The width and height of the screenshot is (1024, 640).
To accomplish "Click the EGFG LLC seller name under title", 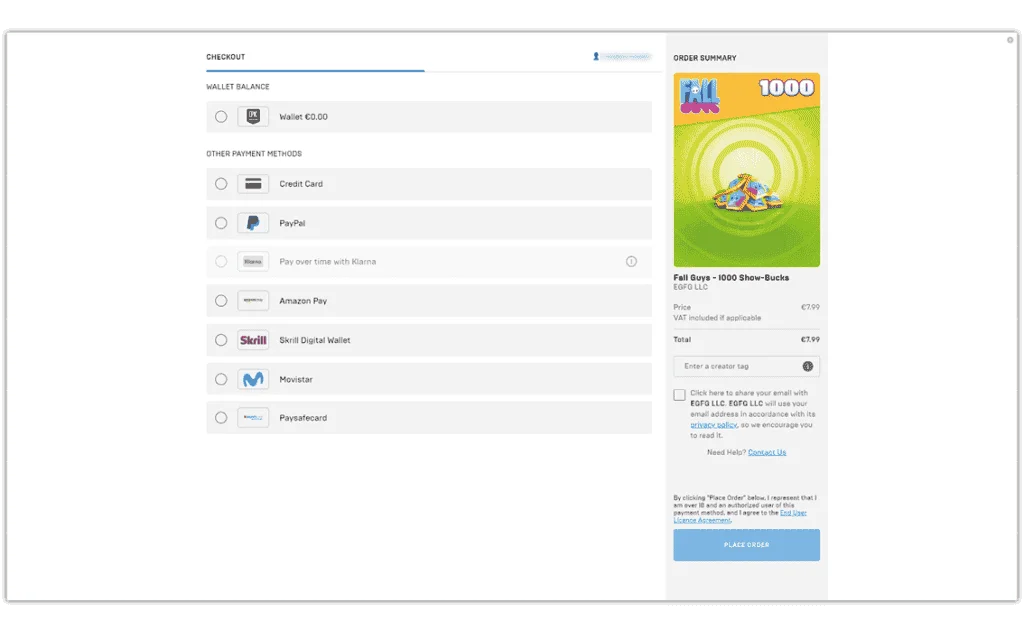I will (690, 287).
